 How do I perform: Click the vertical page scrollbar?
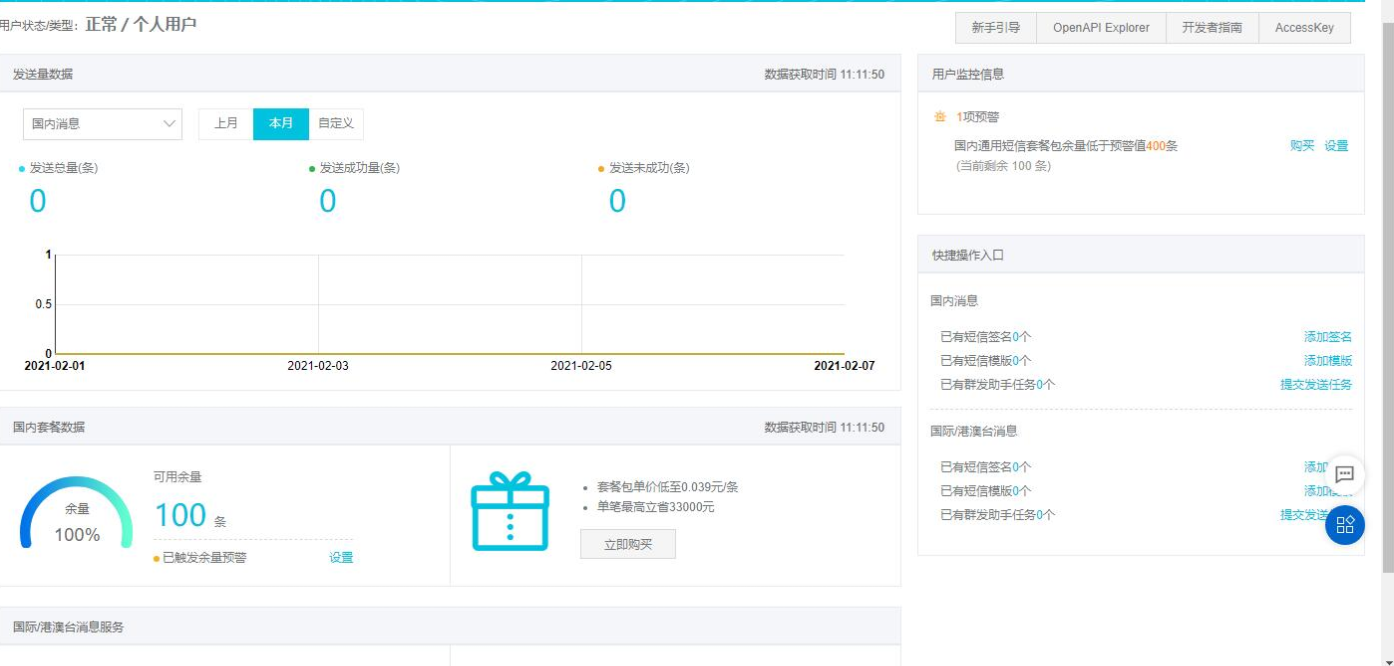point(1386,300)
